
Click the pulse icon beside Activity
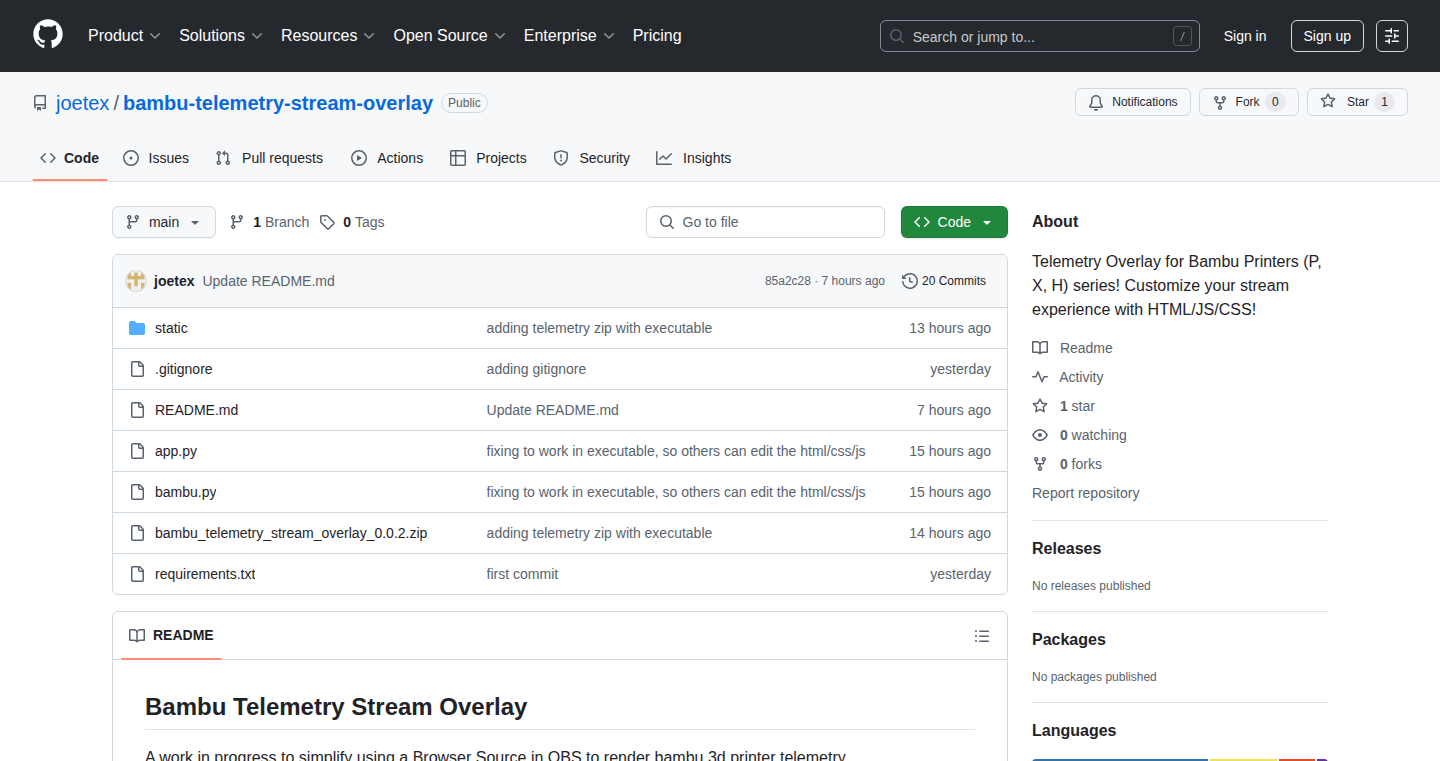click(1040, 377)
